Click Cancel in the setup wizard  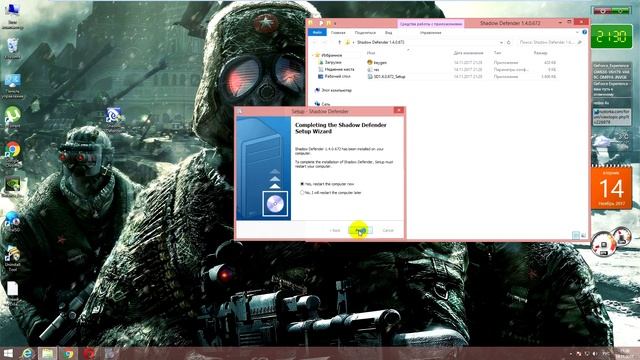tap(388, 230)
